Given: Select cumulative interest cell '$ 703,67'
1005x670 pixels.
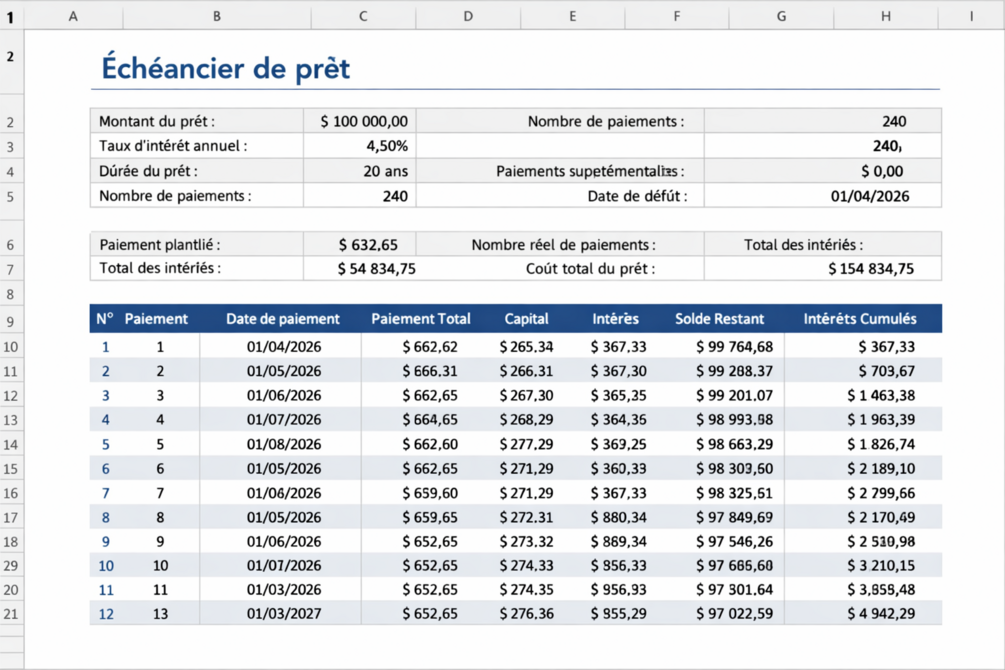Looking at the screenshot, I should (887, 371).
